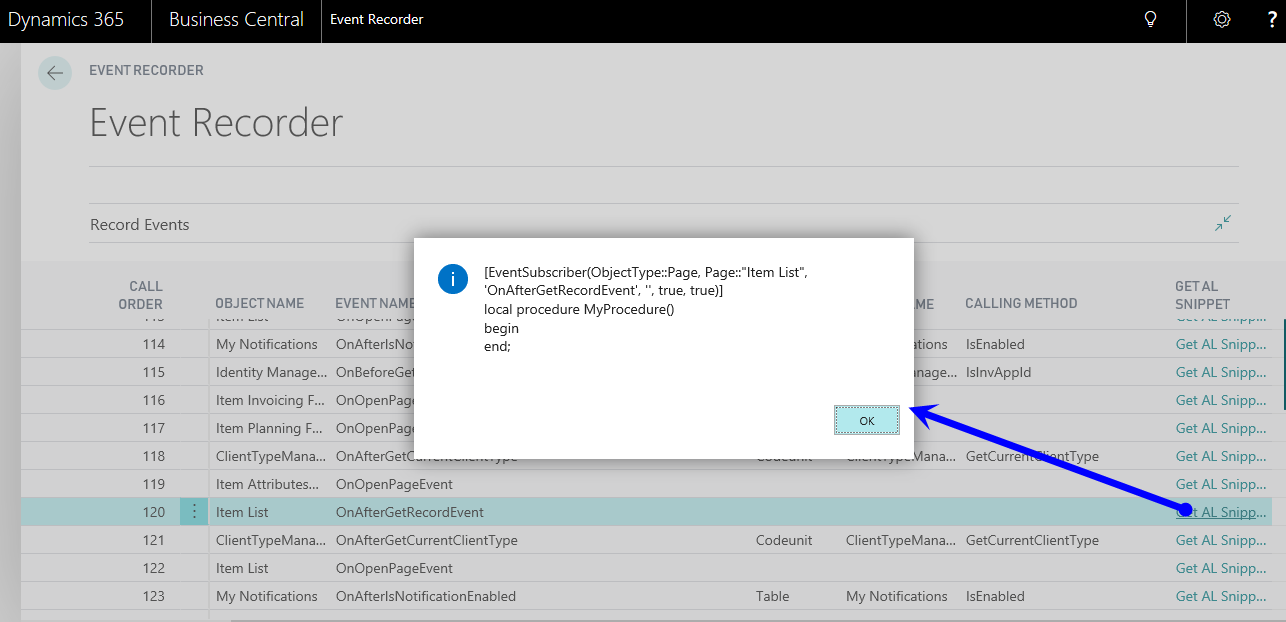
Task: Sort by Object Name column header
Action: (x=259, y=303)
